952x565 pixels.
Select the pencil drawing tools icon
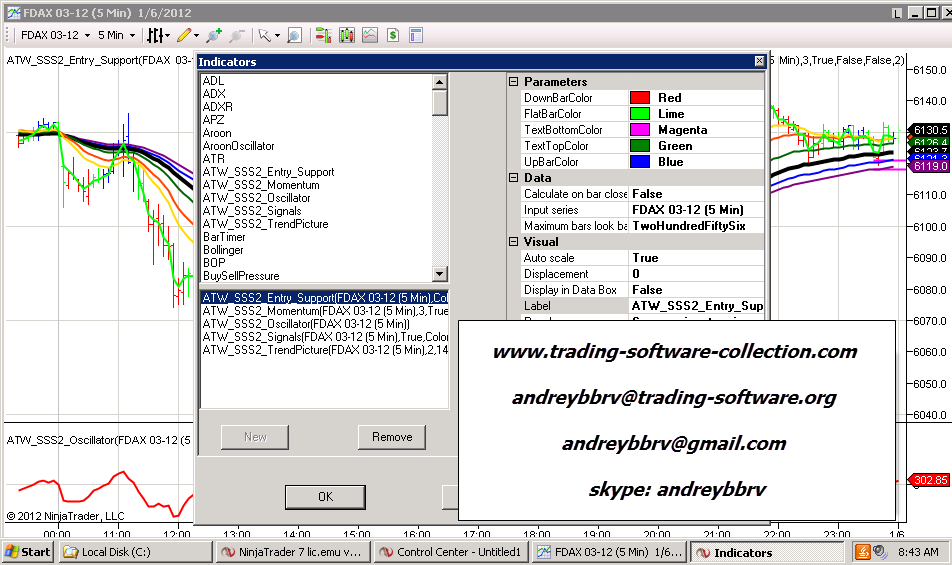point(183,35)
